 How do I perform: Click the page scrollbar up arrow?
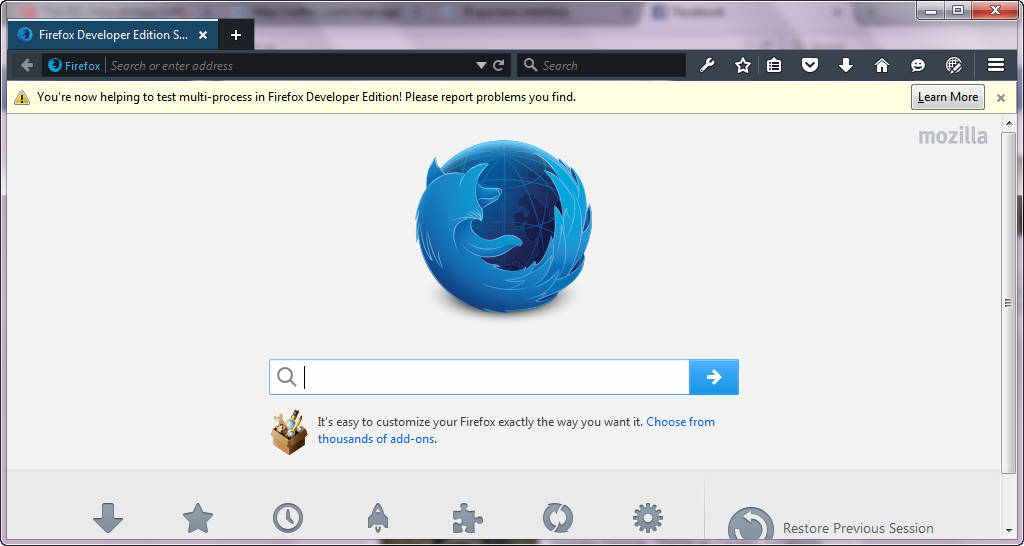click(x=1009, y=123)
